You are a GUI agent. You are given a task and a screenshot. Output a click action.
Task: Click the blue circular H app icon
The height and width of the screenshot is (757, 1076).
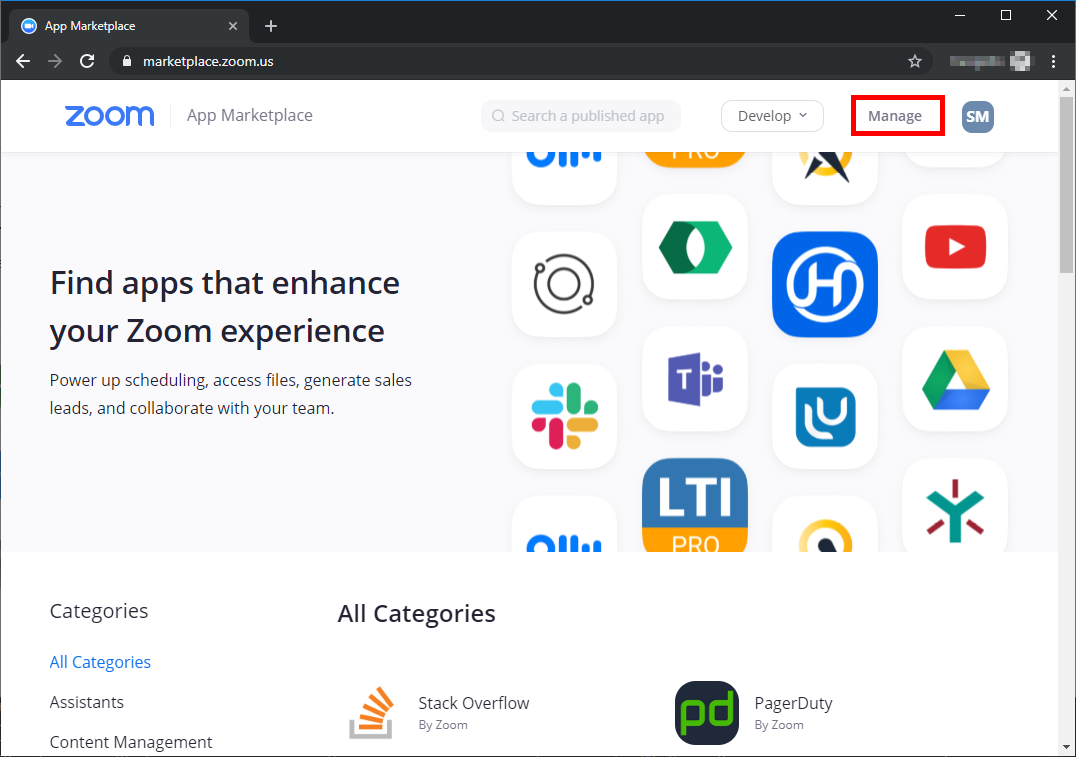pyautogui.click(x=824, y=284)
